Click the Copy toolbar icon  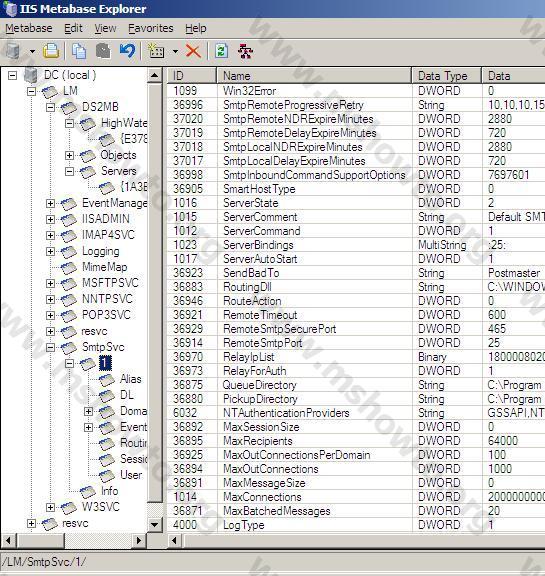pos(79,51)
